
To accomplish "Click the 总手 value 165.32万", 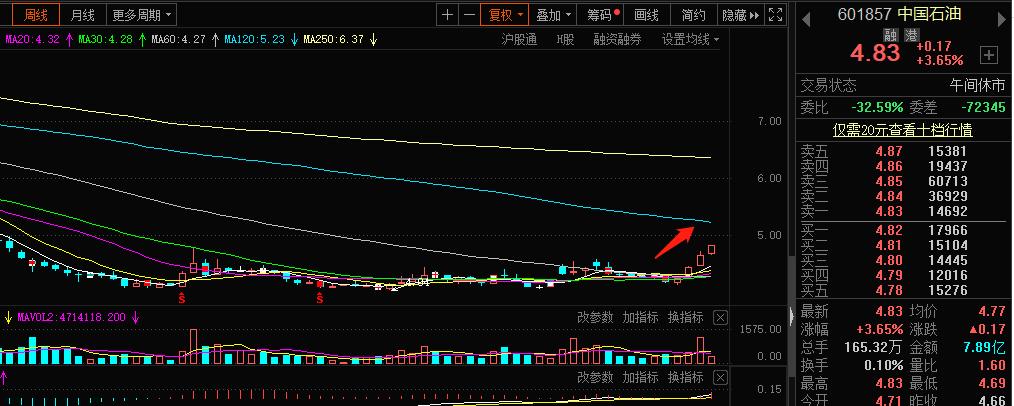I will point(874,347).
